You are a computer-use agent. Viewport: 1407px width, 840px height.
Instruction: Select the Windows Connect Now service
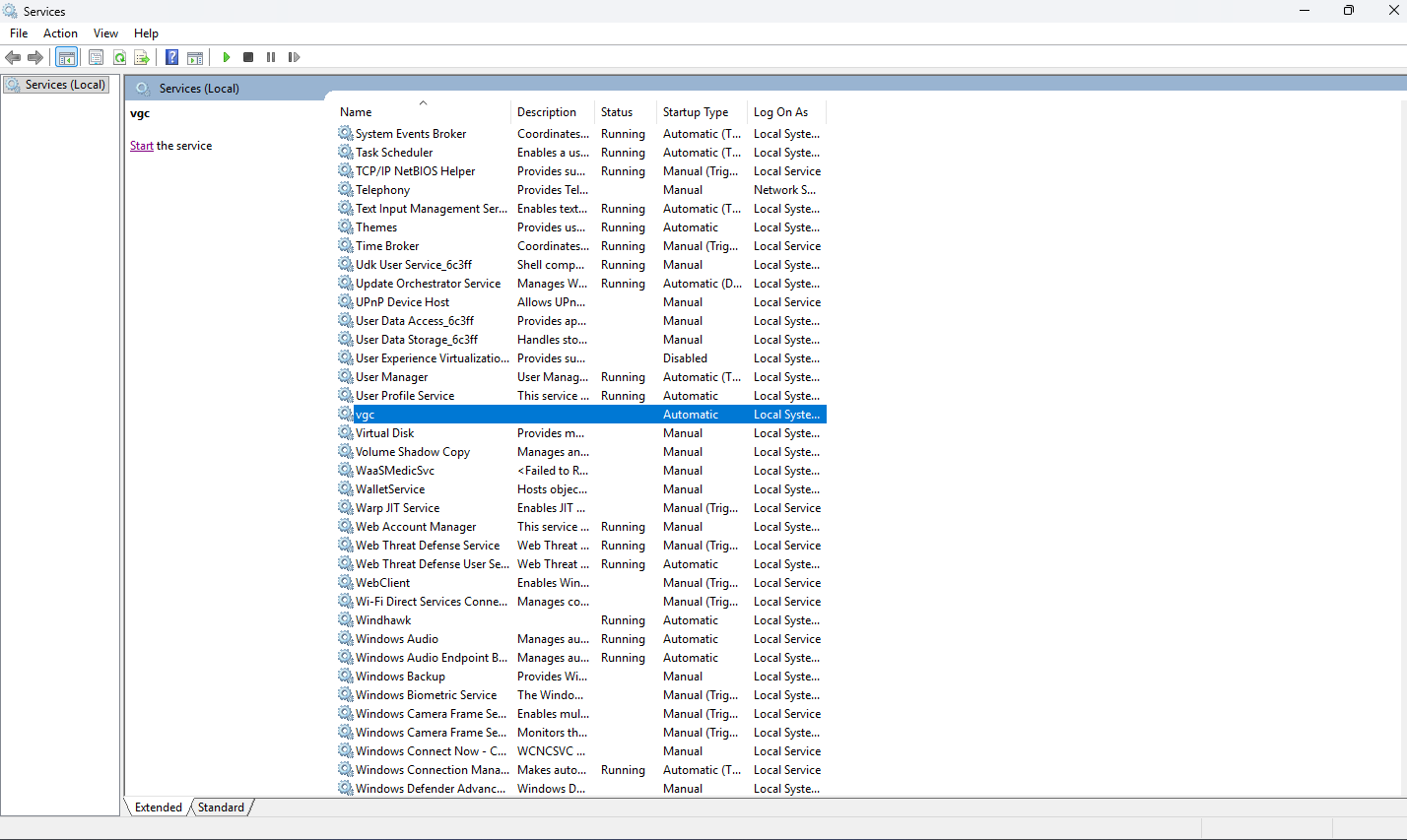pos(581,751)
